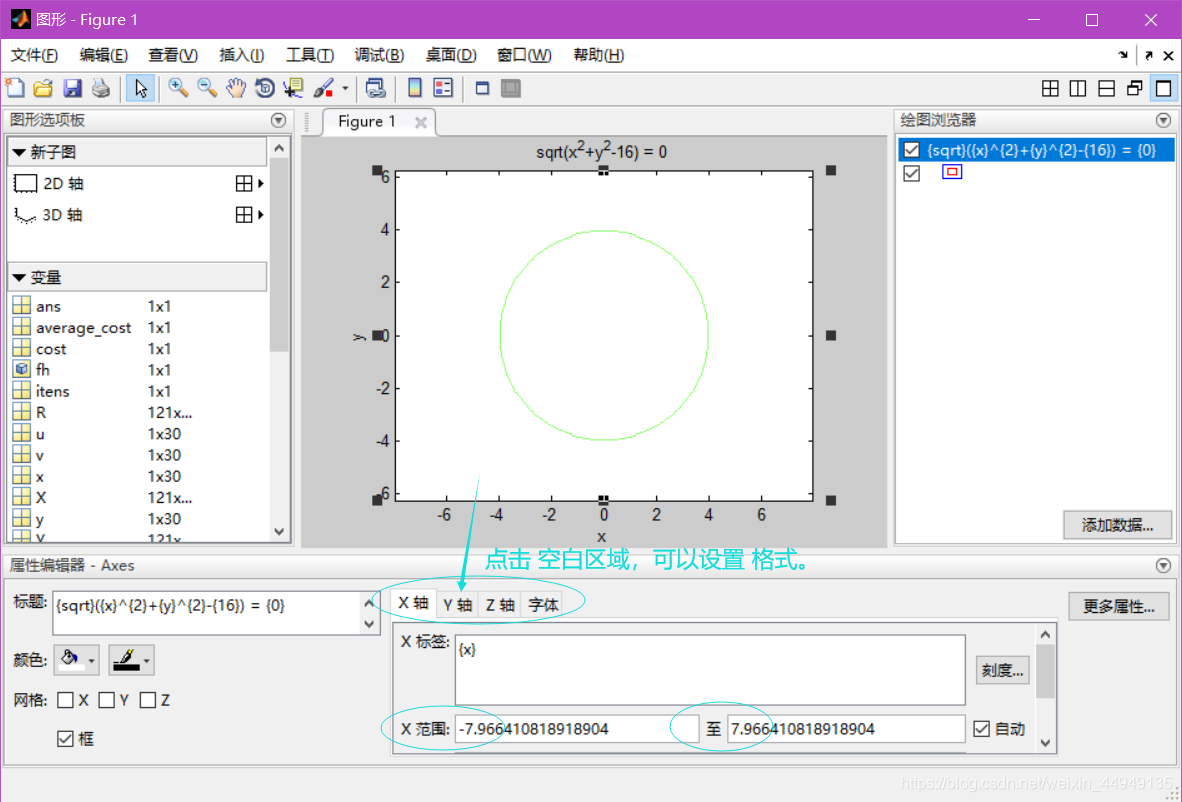Open the 插入(I) menu

click(241, 55)
